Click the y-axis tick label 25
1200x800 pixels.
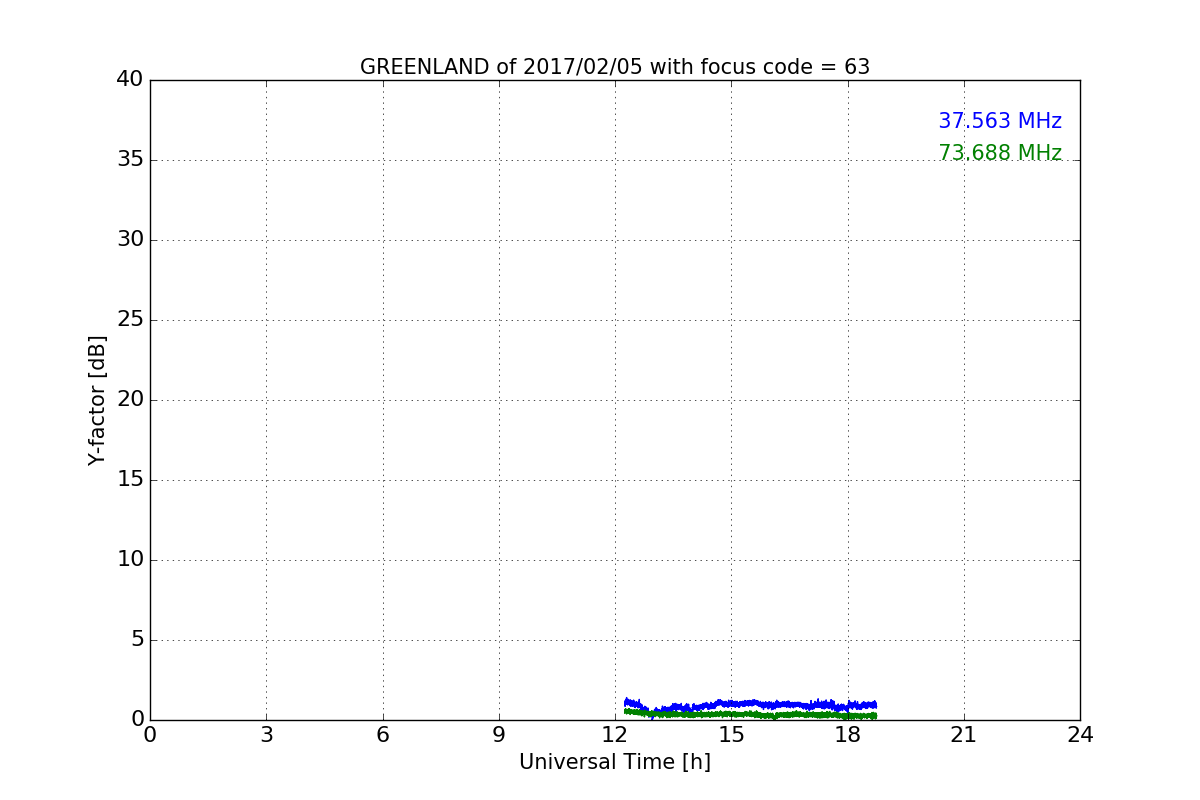[x=130, y=320]
